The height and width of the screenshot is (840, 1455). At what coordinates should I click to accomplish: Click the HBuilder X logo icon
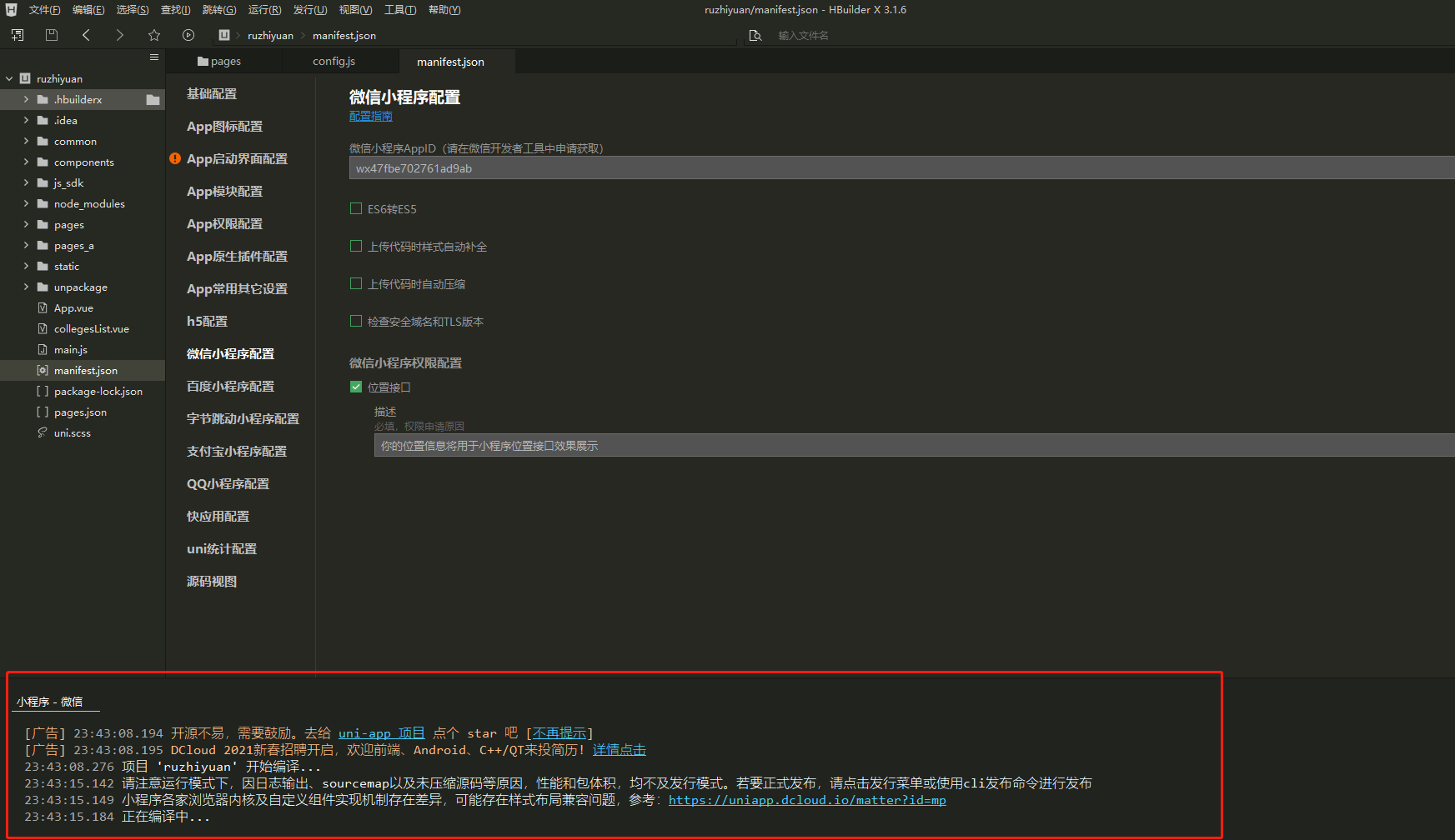click(11, 10)
